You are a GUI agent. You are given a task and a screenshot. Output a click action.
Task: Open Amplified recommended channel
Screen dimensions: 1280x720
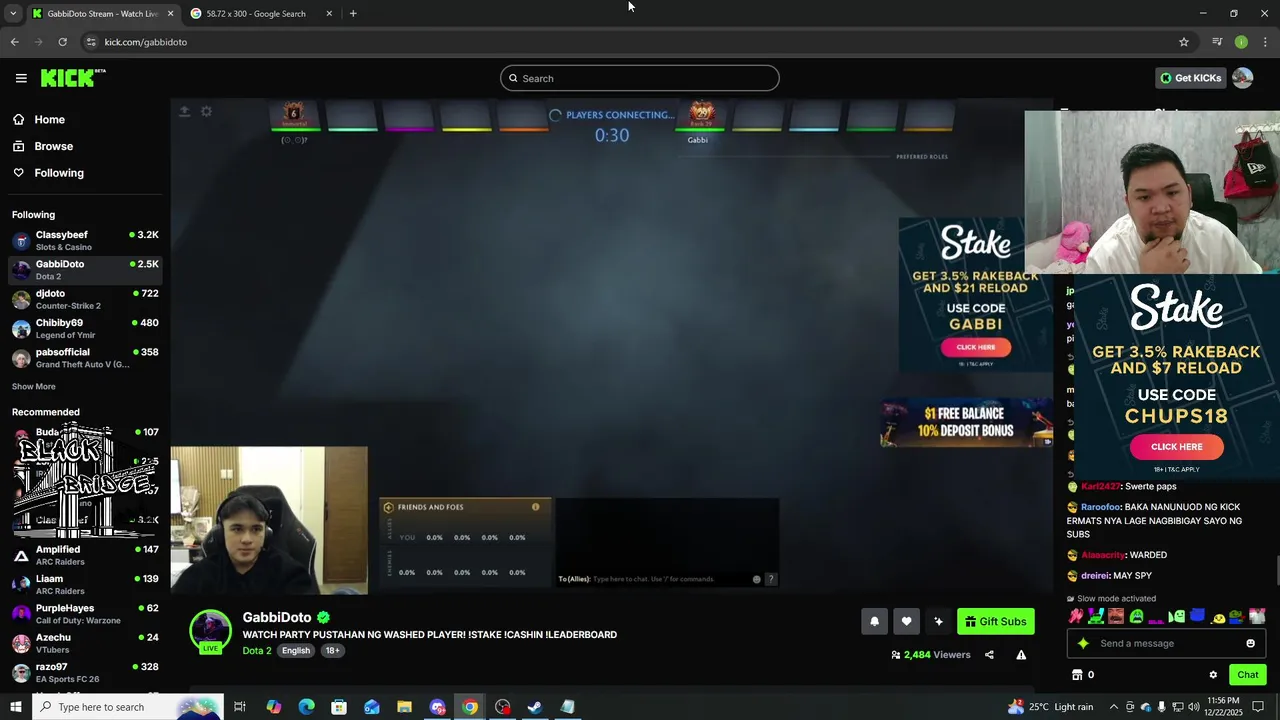(85, 555)
